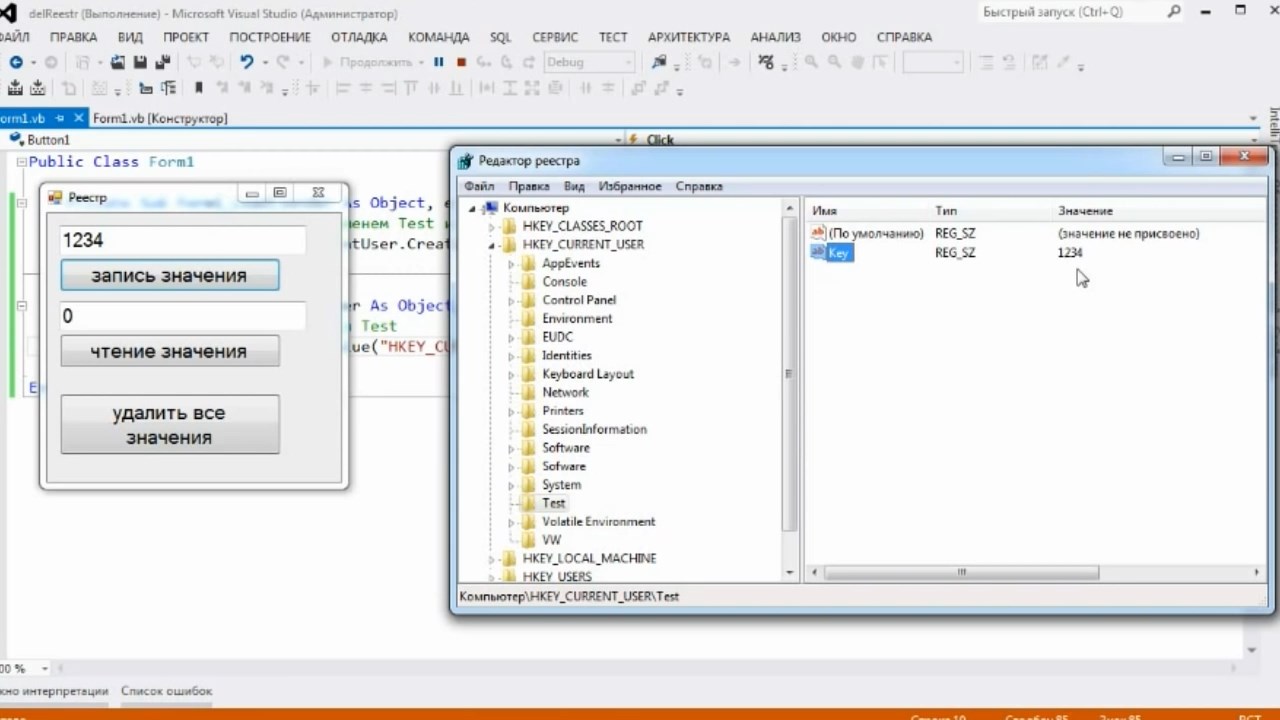
Task: Select the Environment registry key
Action: (577, 319)
